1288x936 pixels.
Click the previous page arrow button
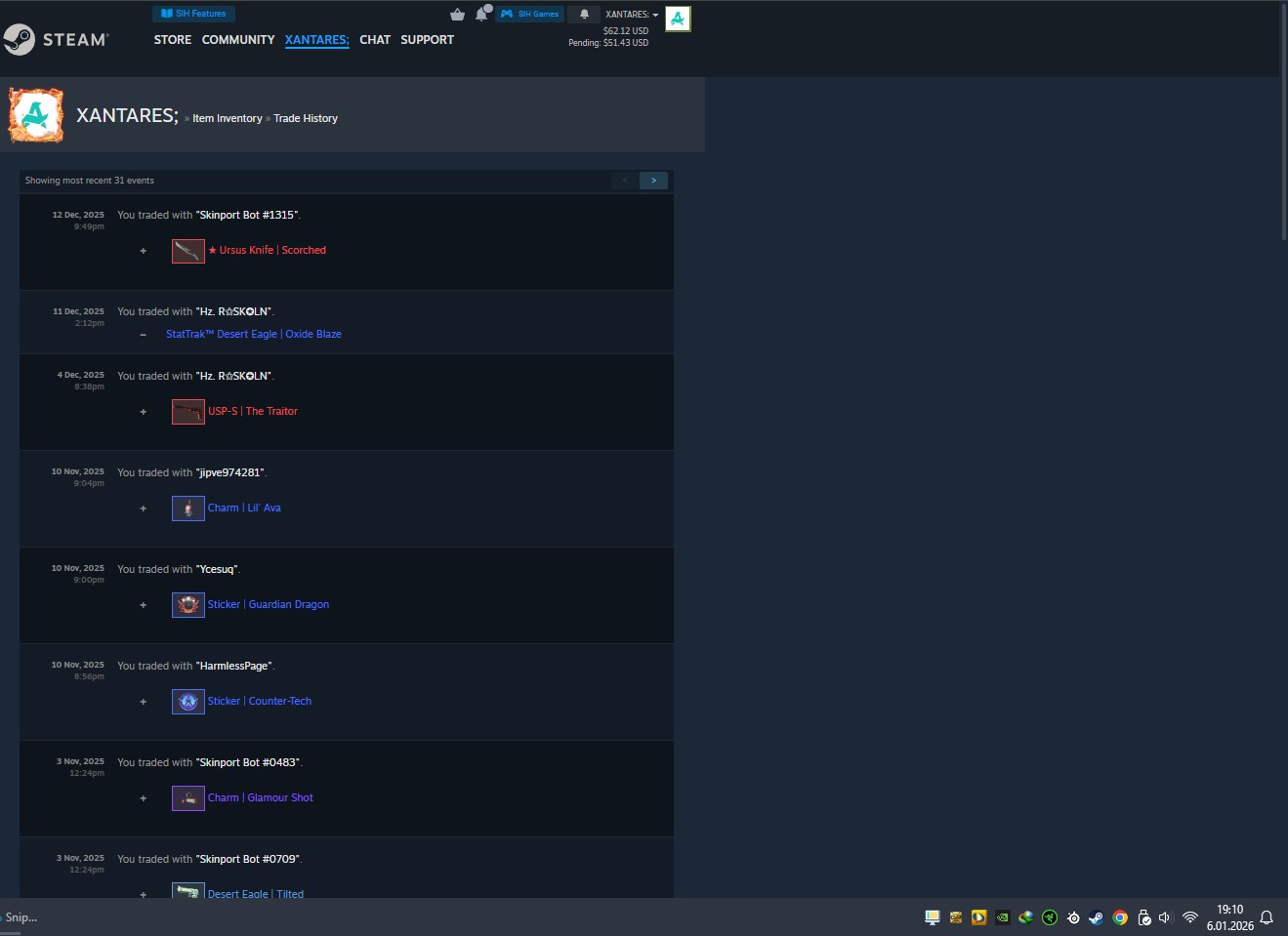(625, 181)
